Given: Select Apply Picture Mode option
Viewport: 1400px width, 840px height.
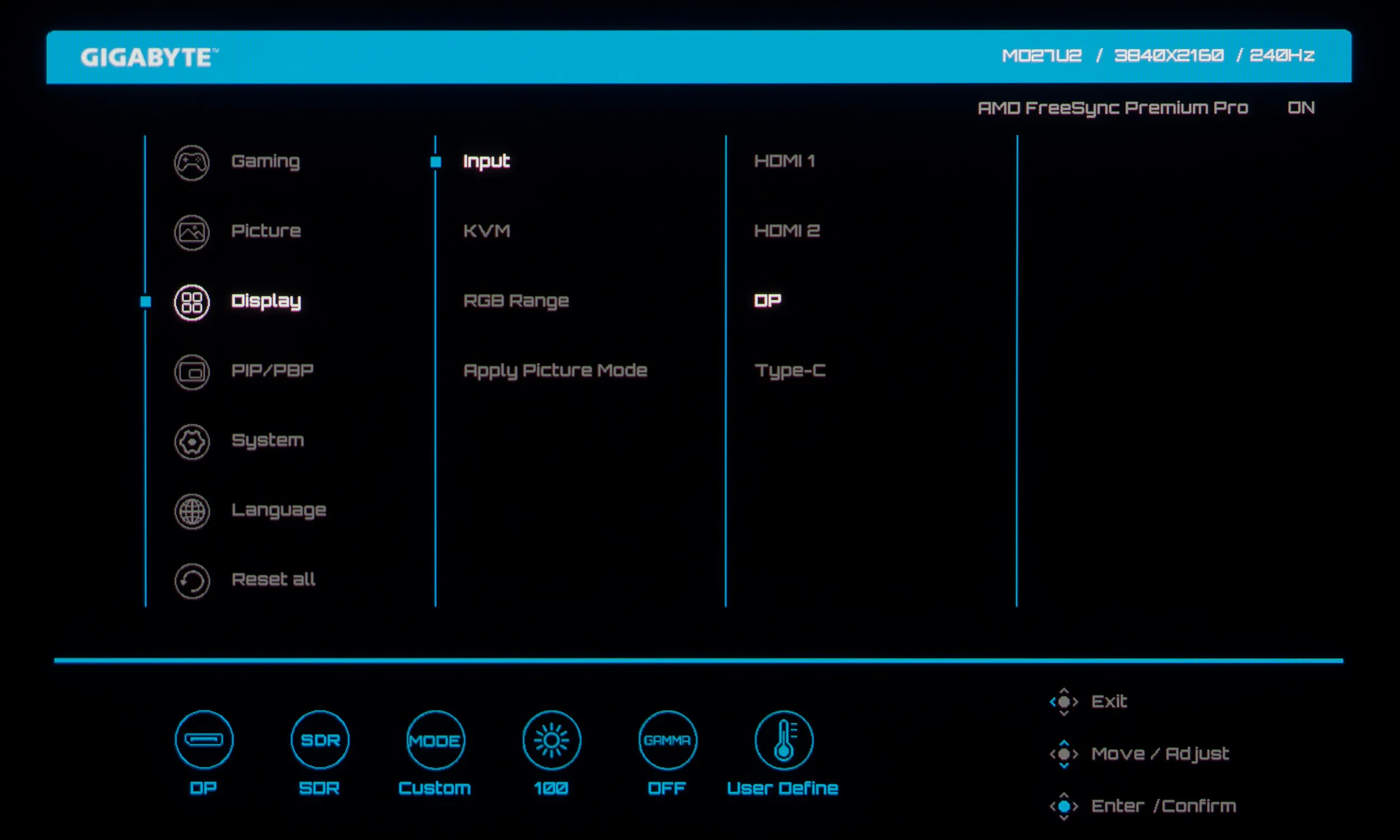Looking at the screenshot, I should [554, 371].
